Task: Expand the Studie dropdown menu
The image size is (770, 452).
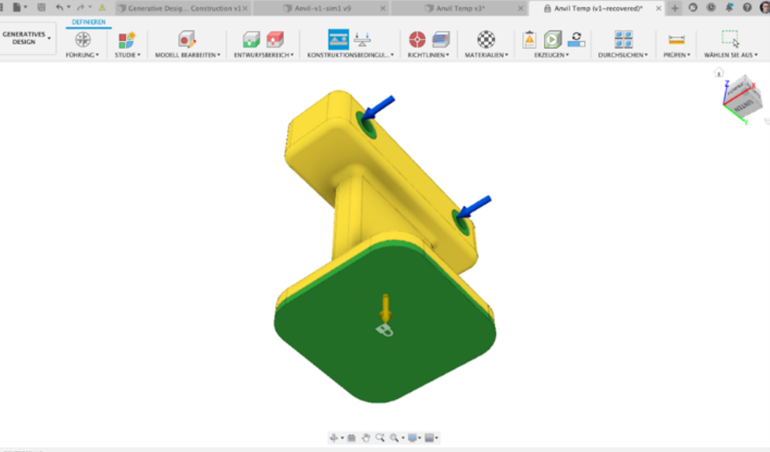Action: pos(127,55)
